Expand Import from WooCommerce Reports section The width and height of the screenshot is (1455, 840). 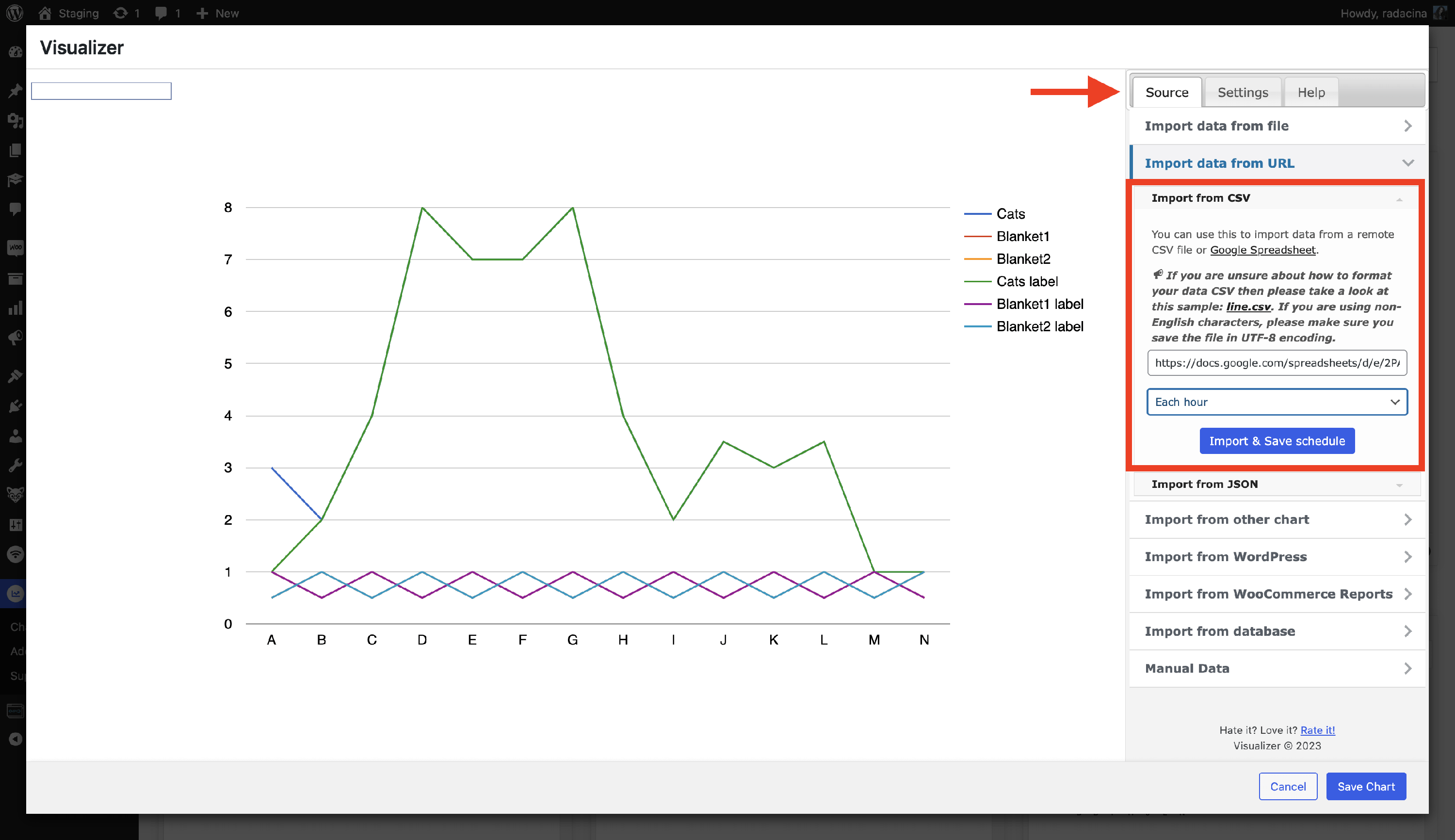click(x=1276, y=594)
